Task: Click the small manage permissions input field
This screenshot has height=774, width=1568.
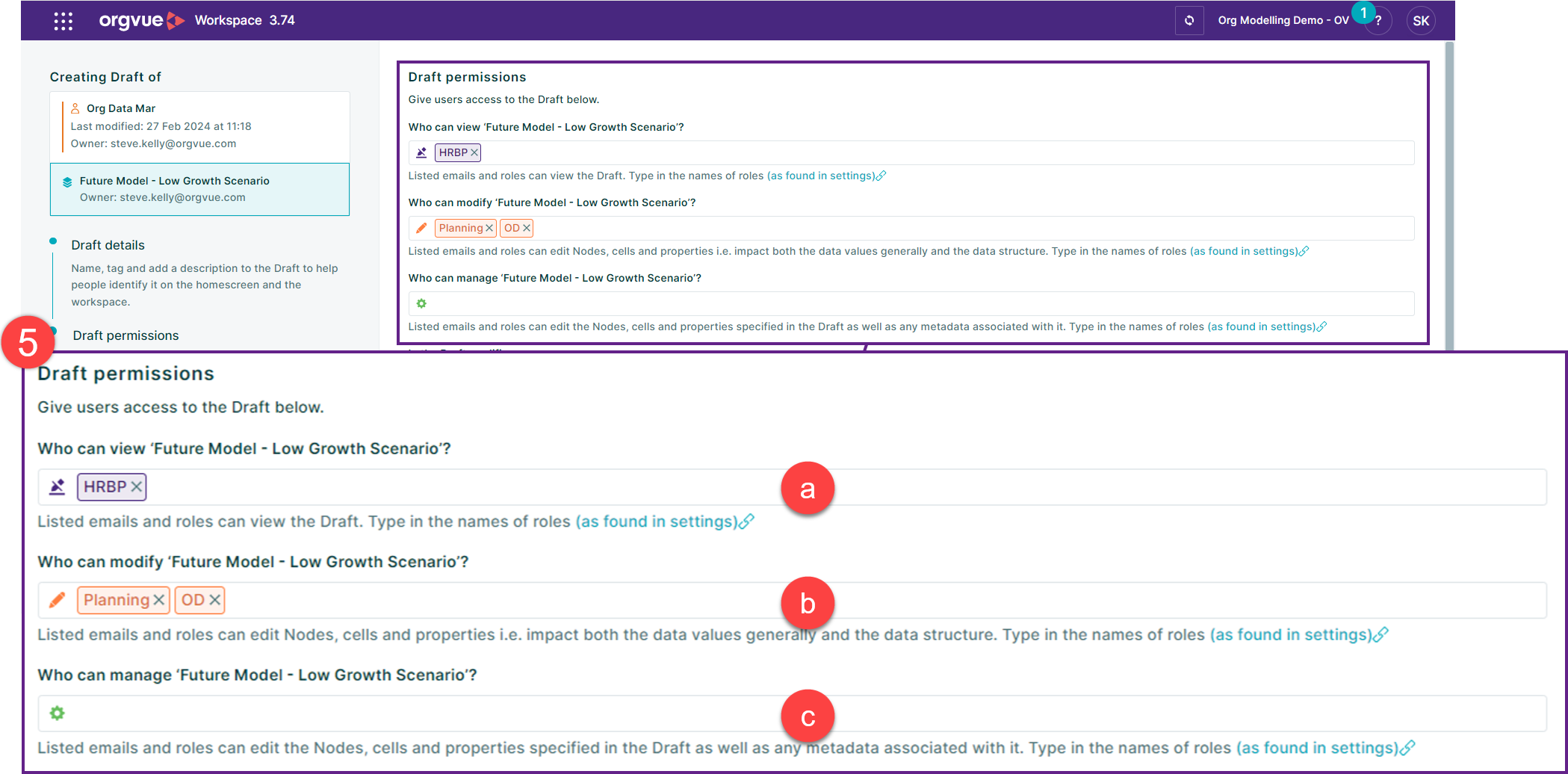Action: pos(911,303)
